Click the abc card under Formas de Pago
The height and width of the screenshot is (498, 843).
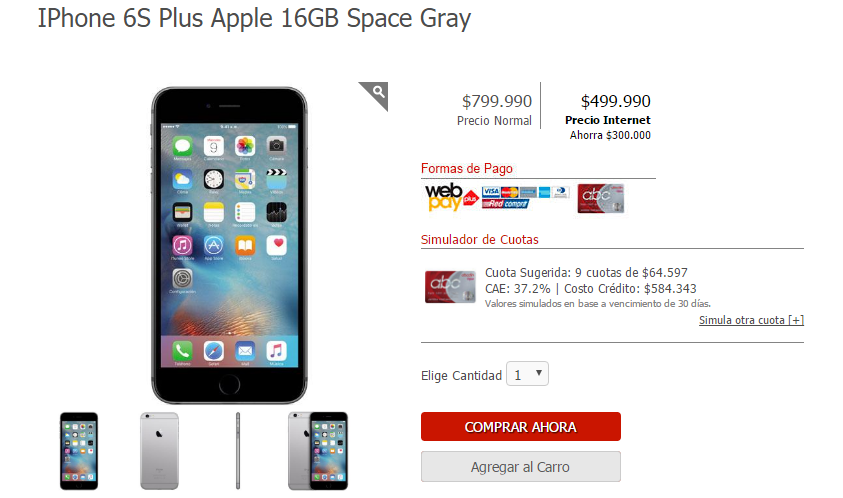point(601,198)
